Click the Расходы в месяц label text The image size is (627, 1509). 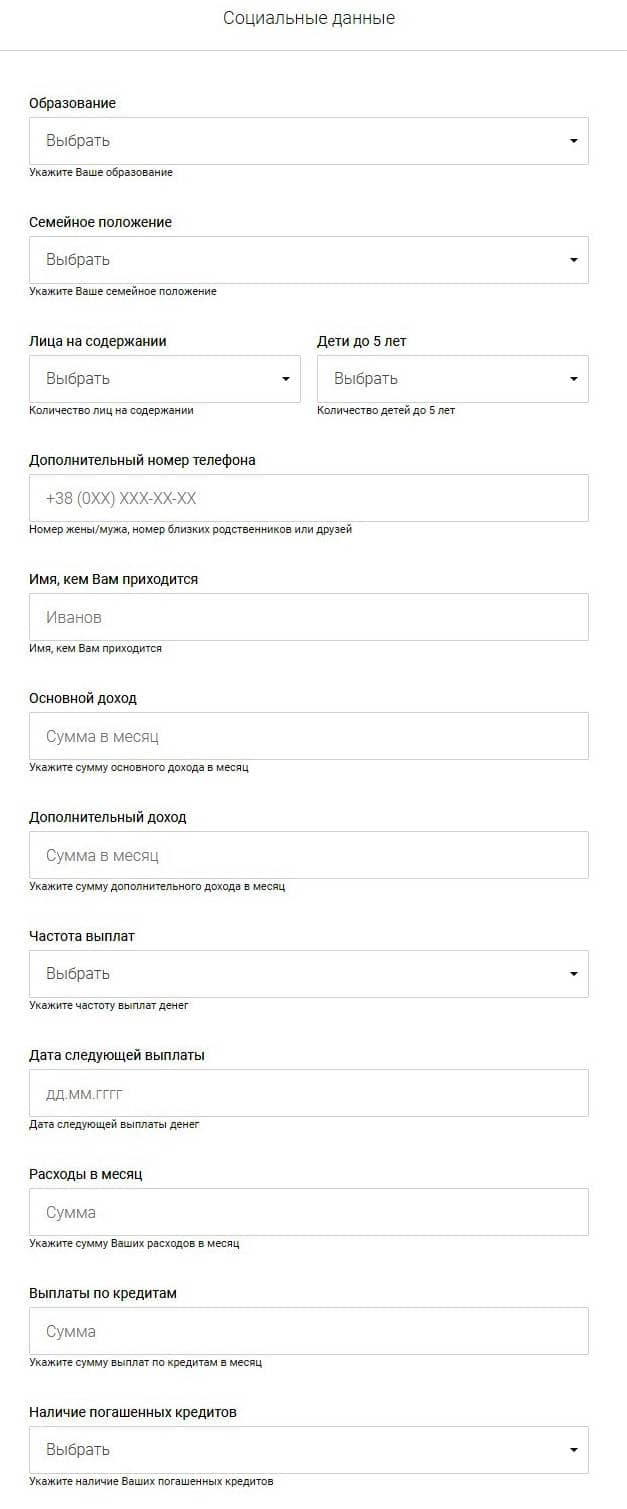pyautogui.click(x=86, y=1174)
